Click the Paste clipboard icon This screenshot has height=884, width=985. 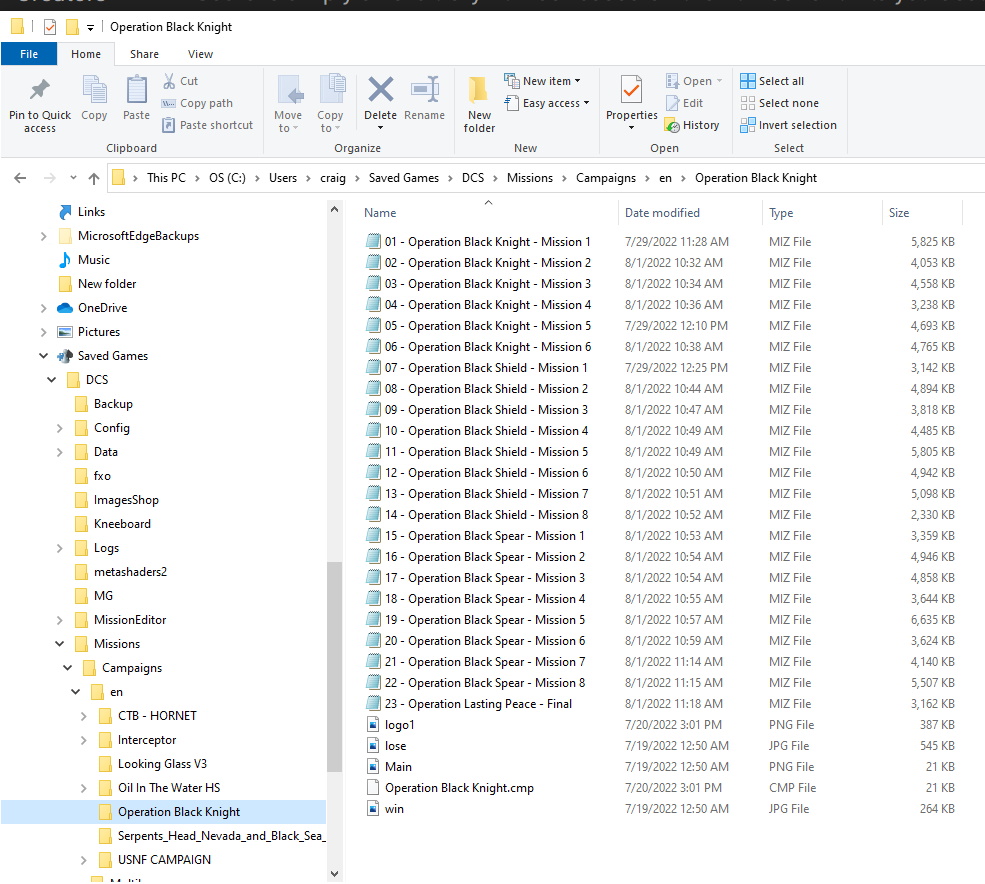136,89
